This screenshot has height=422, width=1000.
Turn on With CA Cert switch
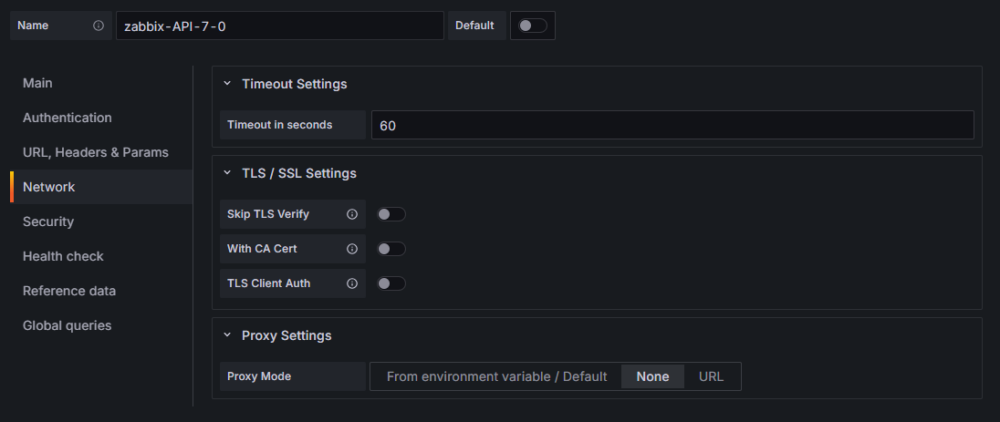coord(391,249)
